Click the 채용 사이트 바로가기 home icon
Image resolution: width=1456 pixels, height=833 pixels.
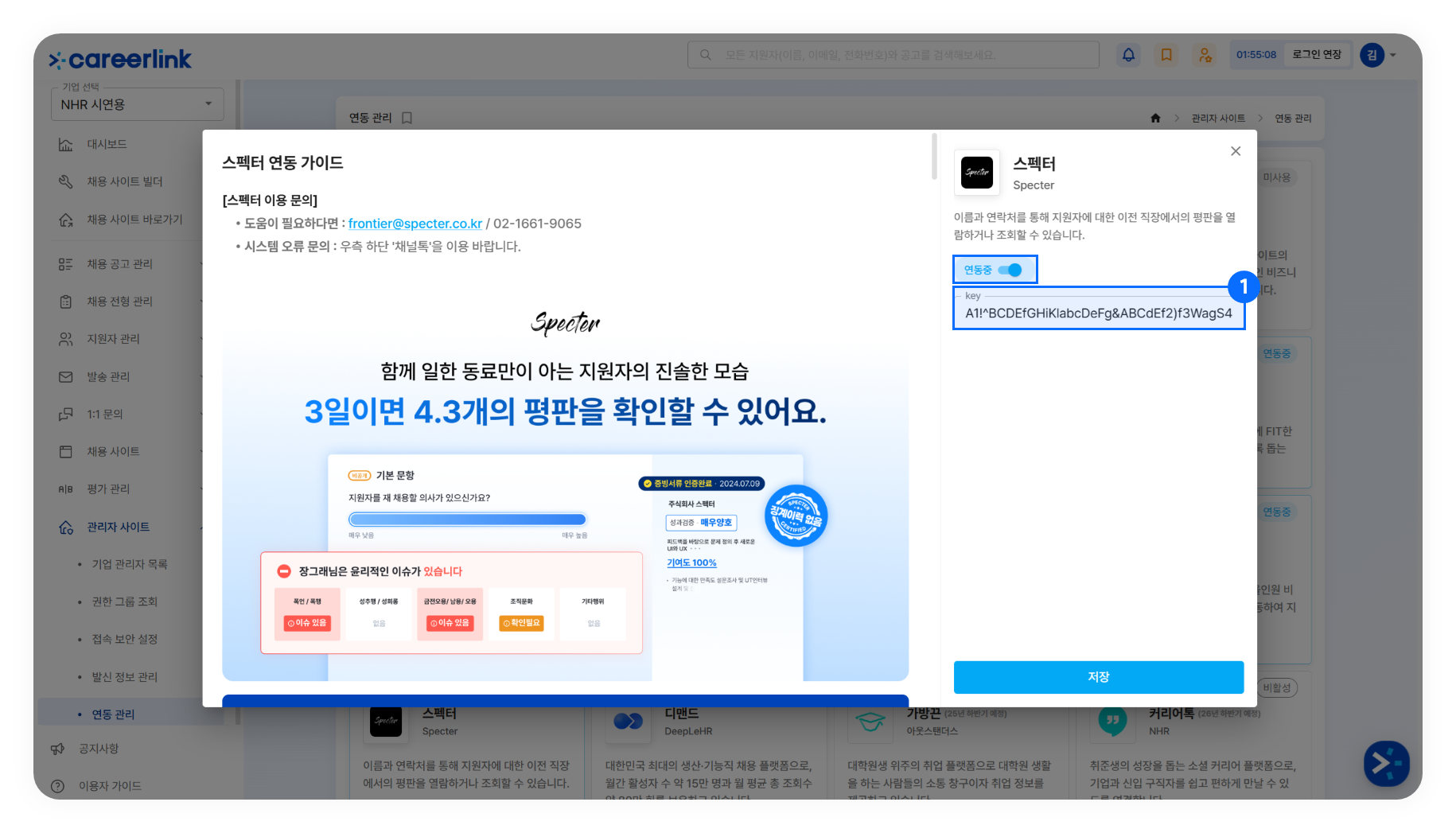[x=66, y=220]
